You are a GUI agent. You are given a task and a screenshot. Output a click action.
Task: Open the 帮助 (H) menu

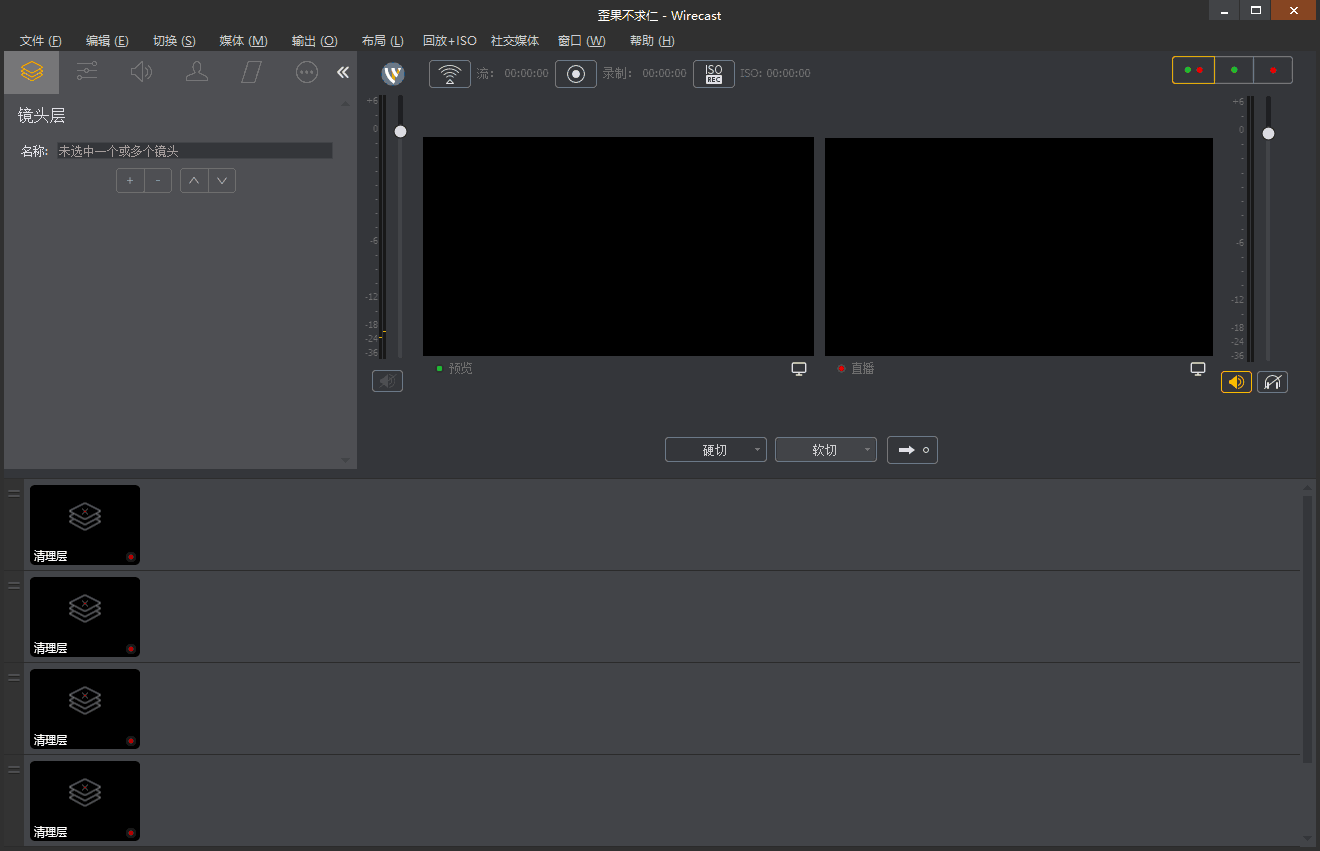point(652,41)
